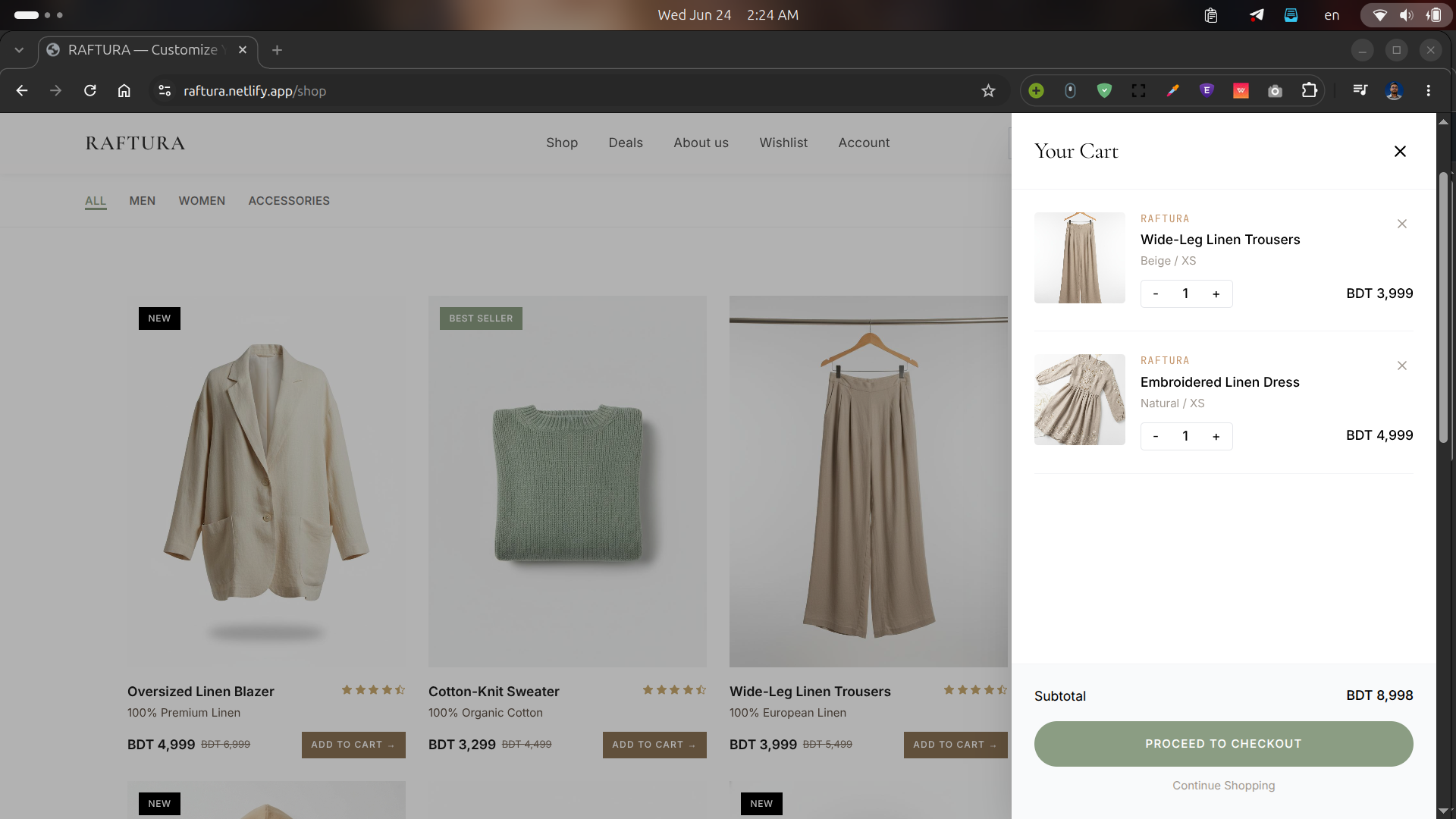Open the tab search dropdown arrow
Image resolution: width=1456 pixels, height=819 pixels.
(x=19, y=50)
